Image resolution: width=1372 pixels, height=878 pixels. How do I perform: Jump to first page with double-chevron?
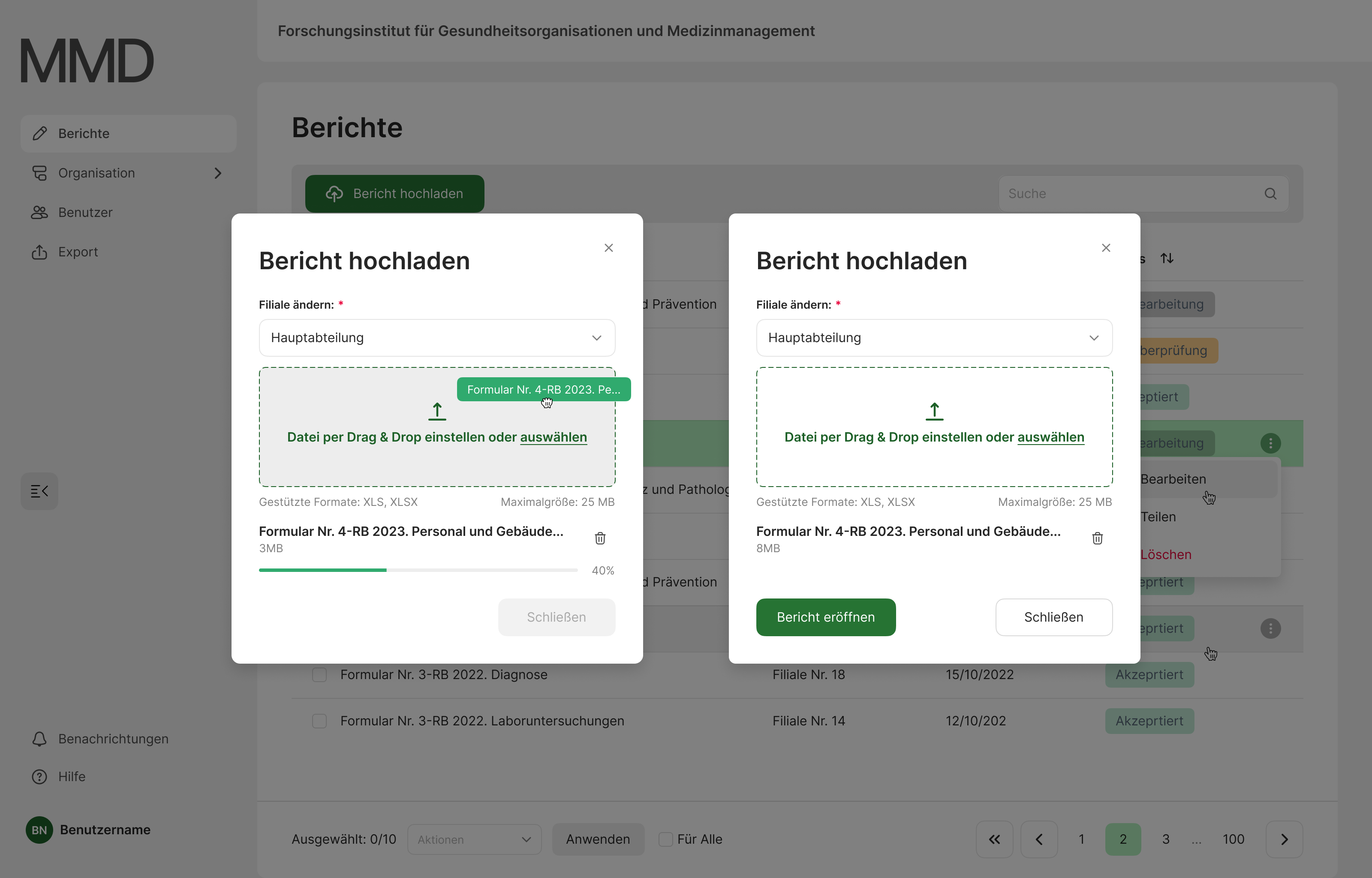click(x=994, y=839)
